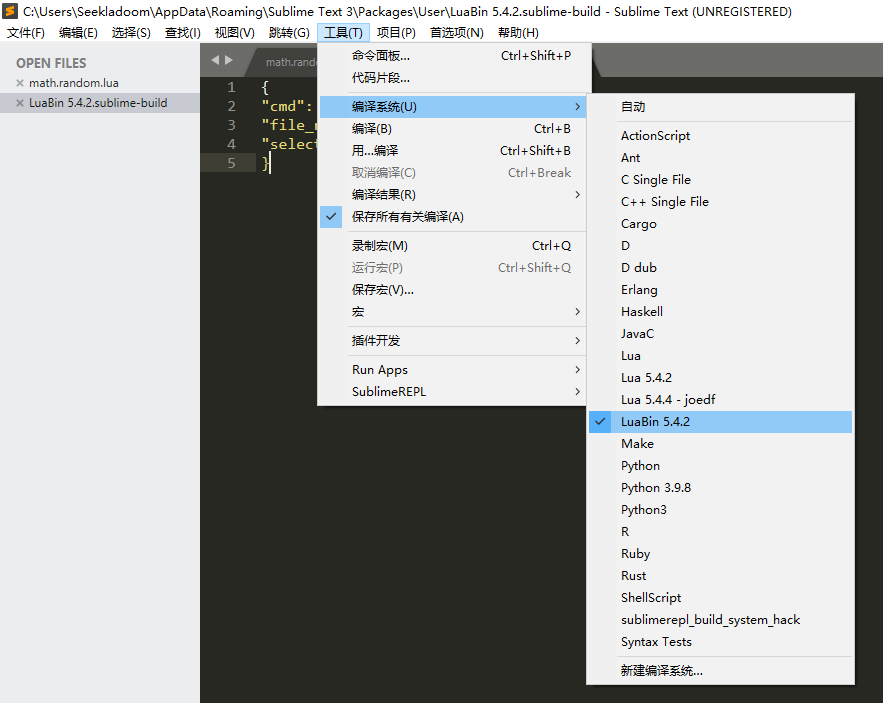Screen dimensions: 883x703
Task: Click the closing brace on line 5
Action: (x=265, y=163)
